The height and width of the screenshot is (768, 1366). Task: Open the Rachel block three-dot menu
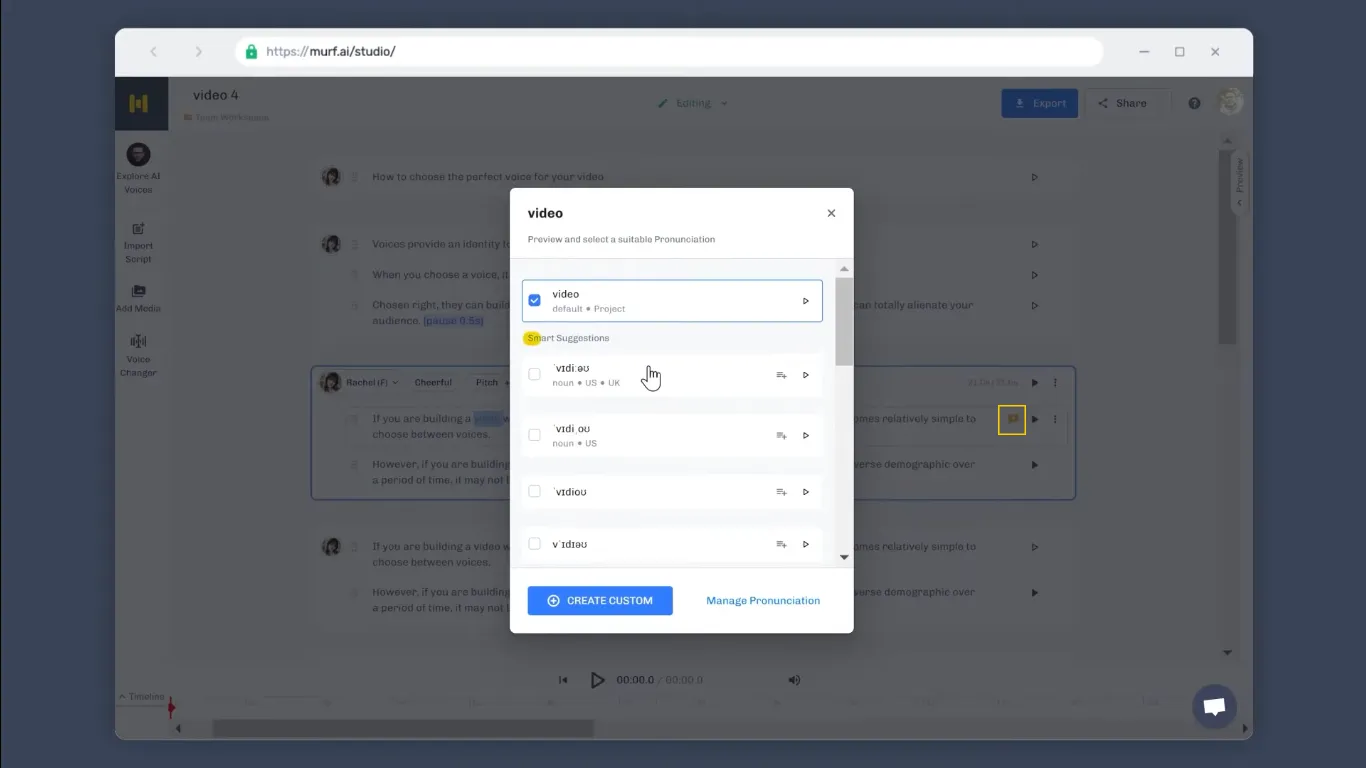(1055, 383)
